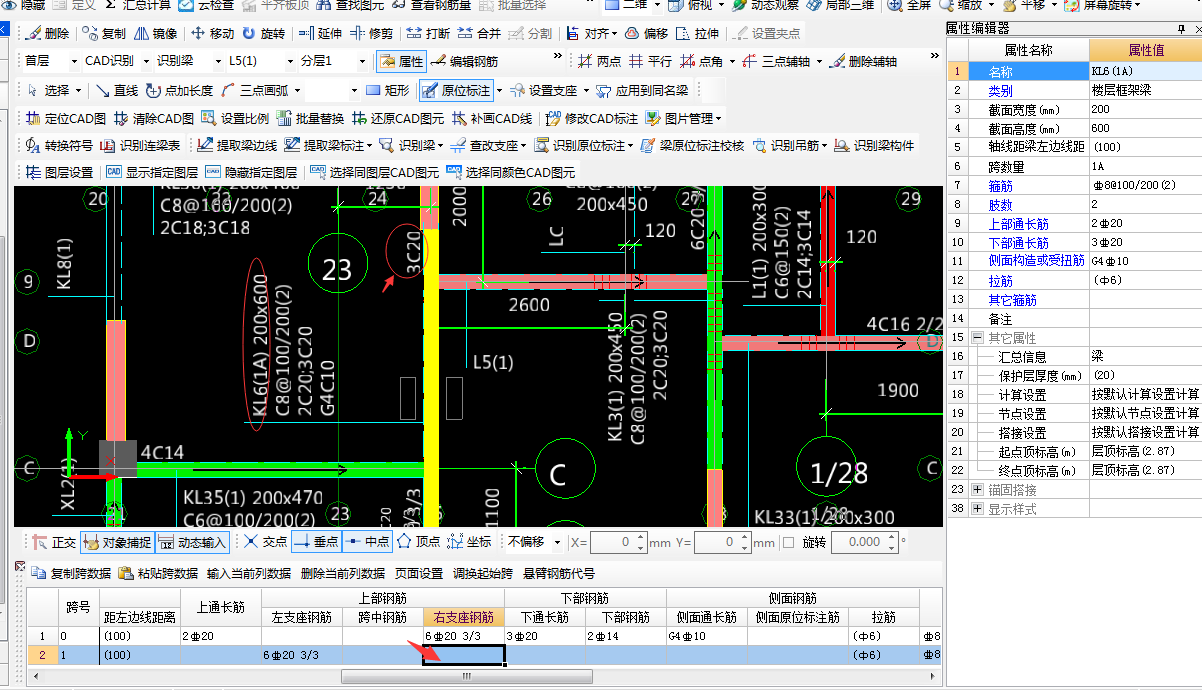Select the 偏移 offset tool
This screenshot has height=690, width=1202.
pos(646,33)
